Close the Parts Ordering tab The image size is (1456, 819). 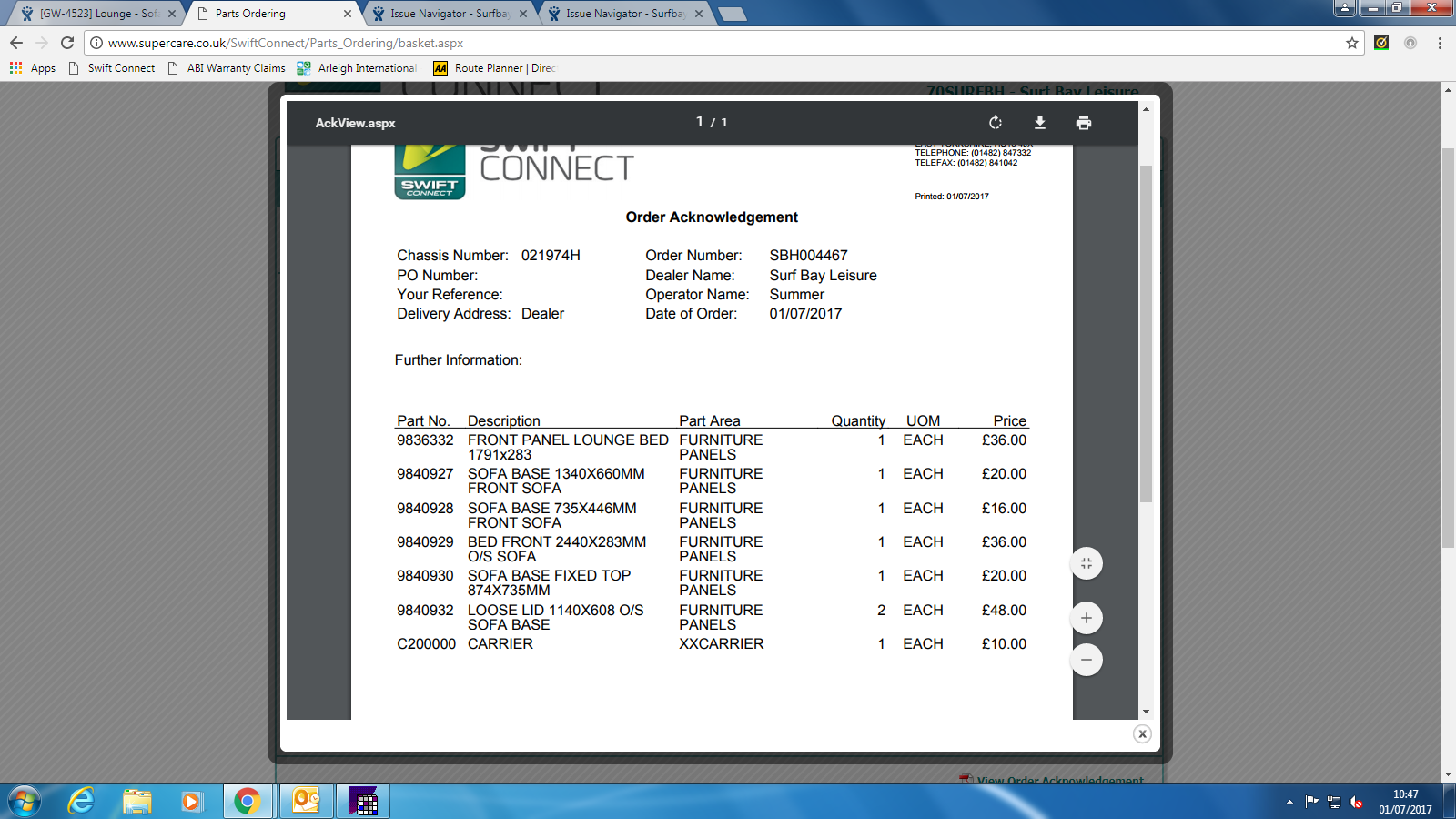click(x=348, y=14)
